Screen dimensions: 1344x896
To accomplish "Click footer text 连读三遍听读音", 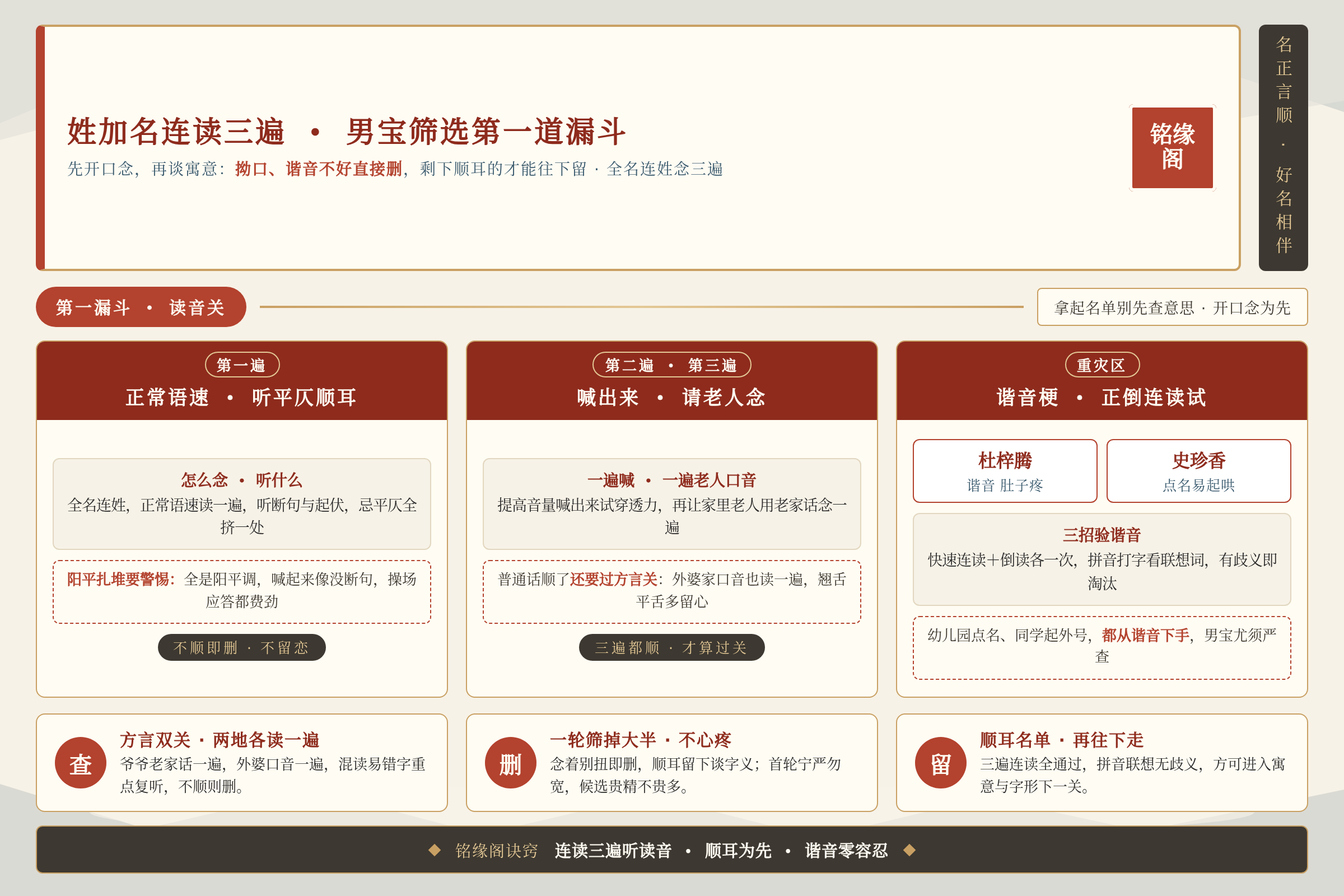I will coord(613,850).
